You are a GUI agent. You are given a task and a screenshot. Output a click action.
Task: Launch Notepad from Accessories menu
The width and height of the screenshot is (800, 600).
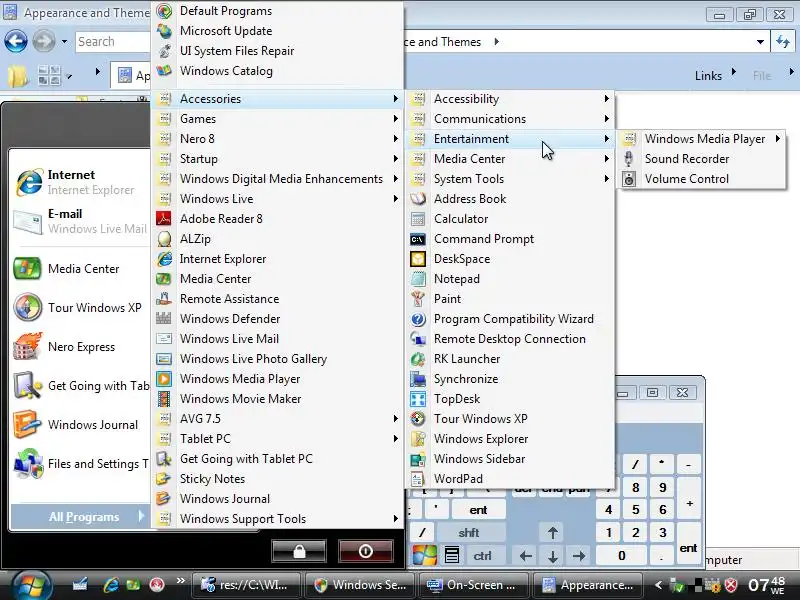[509, 279]
